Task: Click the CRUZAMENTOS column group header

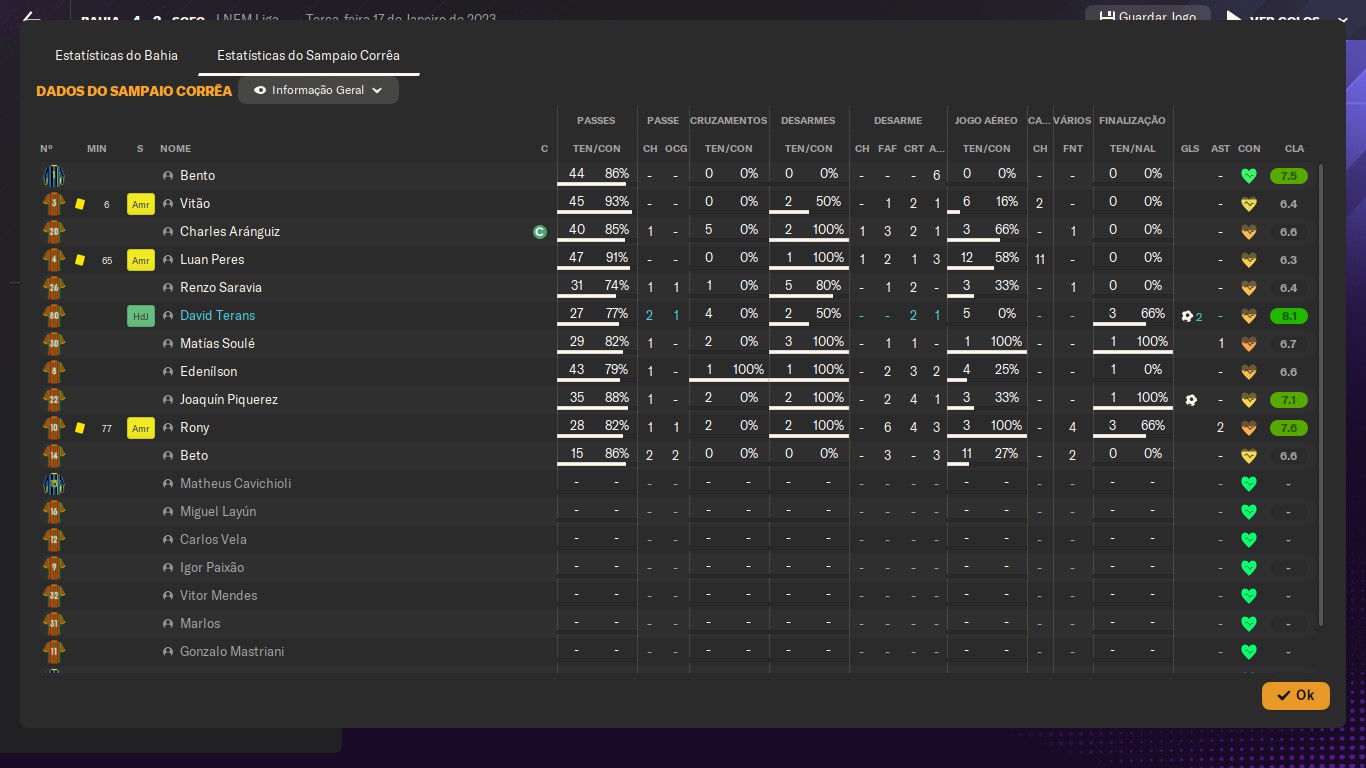Action: (x=728, y=120)
